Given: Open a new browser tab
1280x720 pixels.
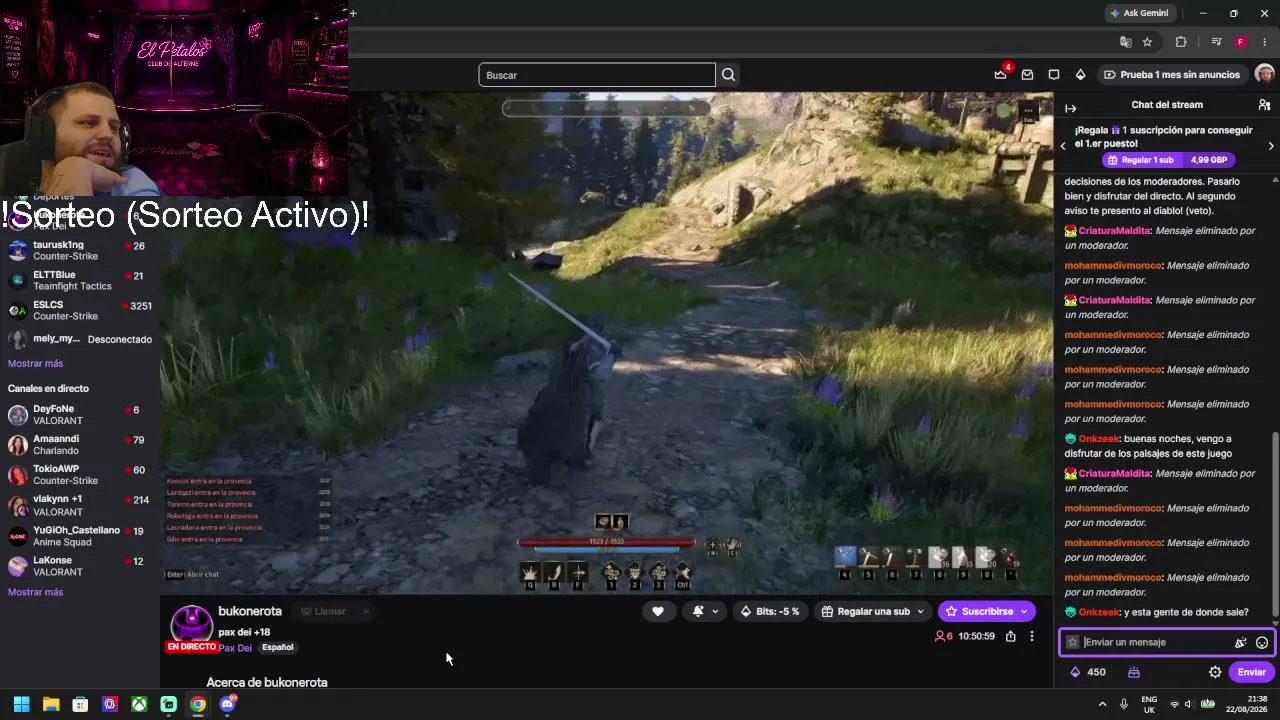Looking at the screenshot, I should tap(353, 13).
